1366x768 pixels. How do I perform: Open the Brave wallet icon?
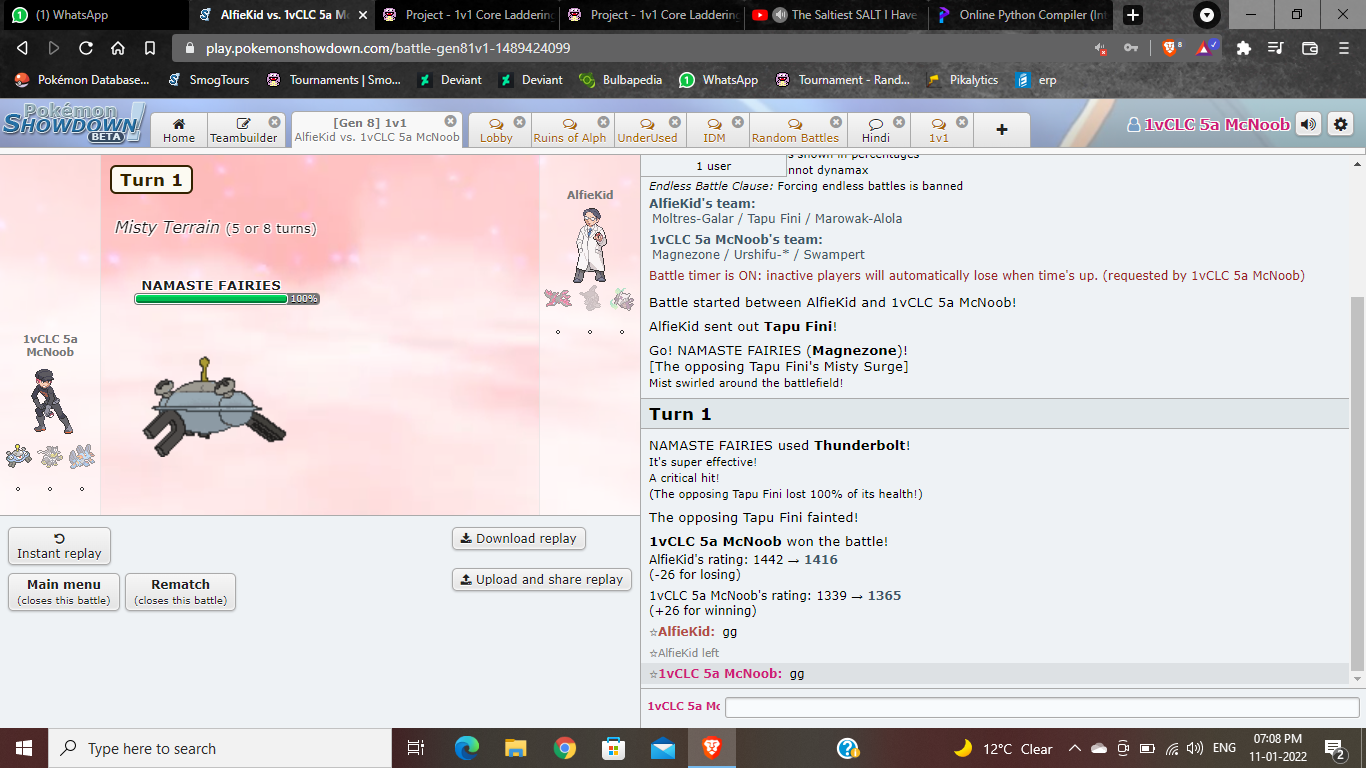1310,48
